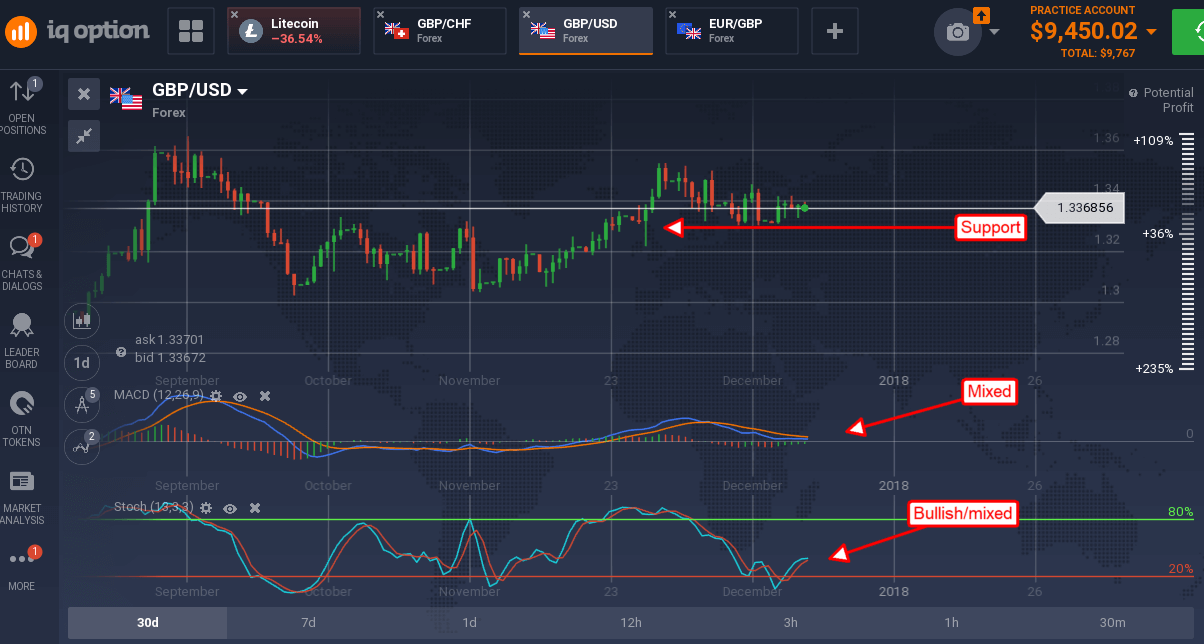
Task: Add a new asset tab with plus
Action: (x=835, y=31)
